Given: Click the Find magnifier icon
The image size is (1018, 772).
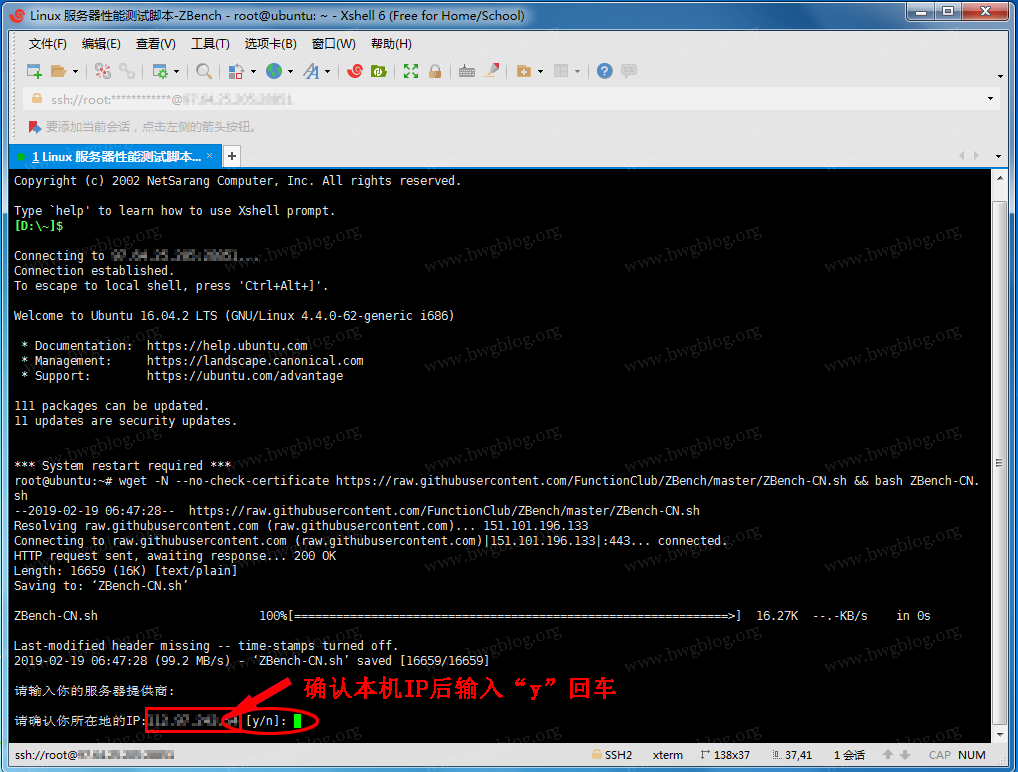Looking at the screenshot, I should point(204,71).
